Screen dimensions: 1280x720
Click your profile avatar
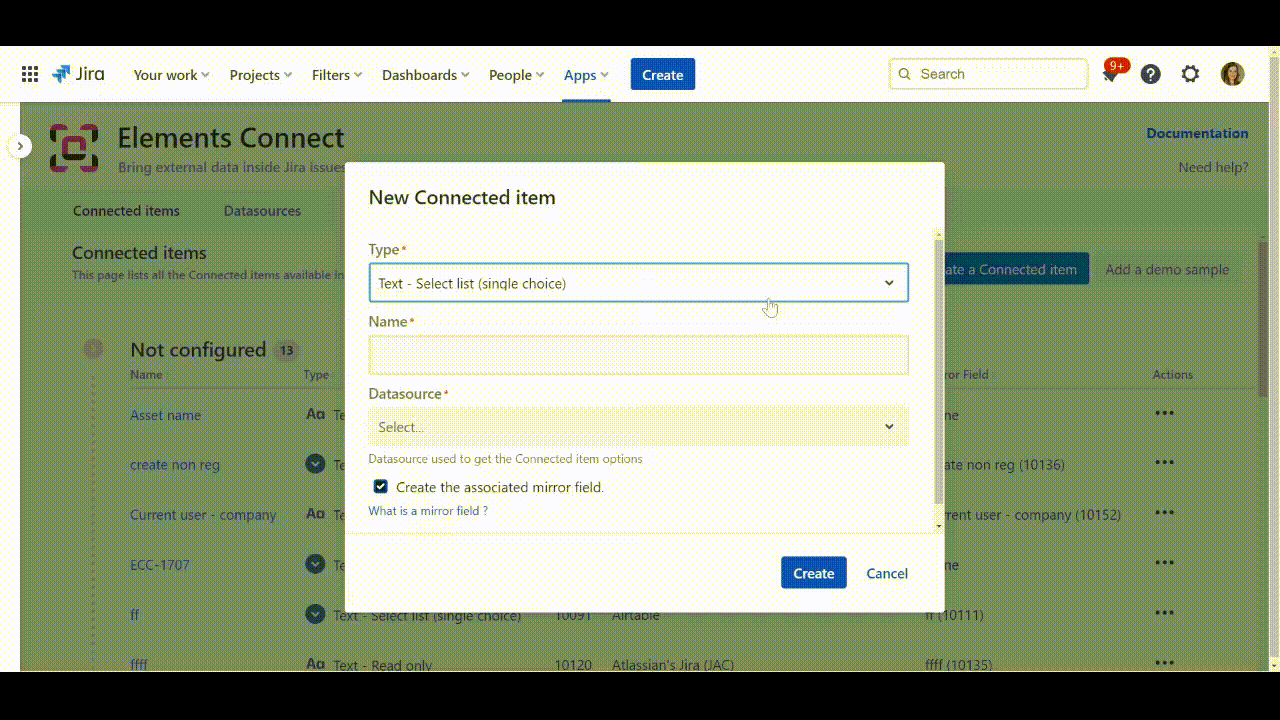click(x=1232, y=73)
